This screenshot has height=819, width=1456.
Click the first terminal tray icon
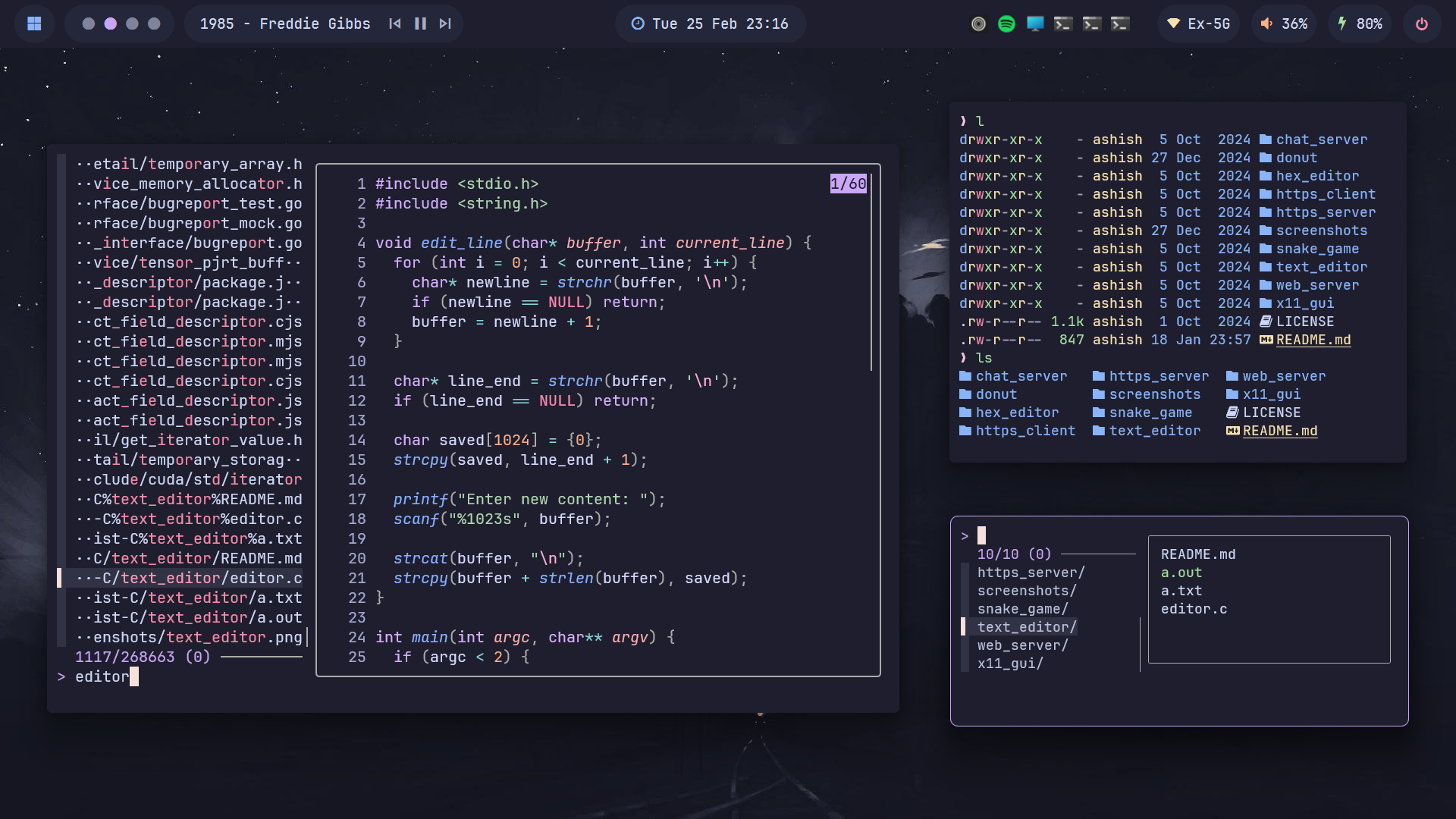click(x=1063, y=24)
